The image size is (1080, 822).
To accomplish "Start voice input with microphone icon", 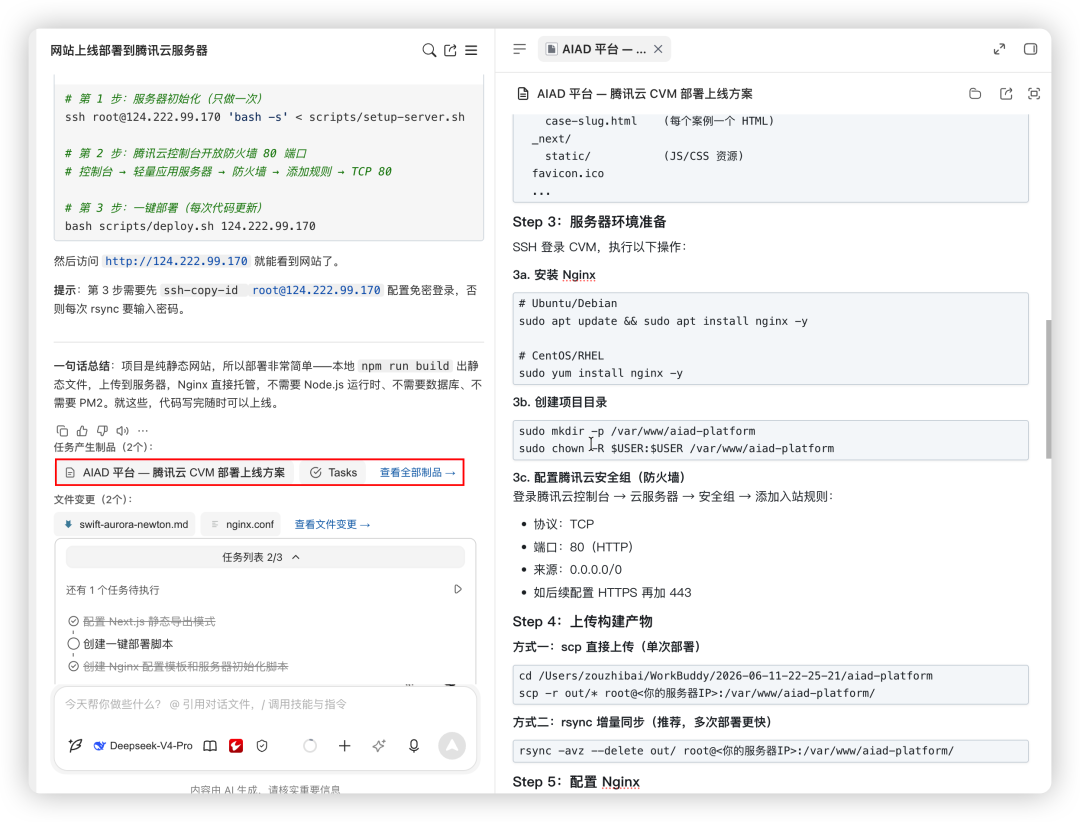I will [x=414, y=746].
